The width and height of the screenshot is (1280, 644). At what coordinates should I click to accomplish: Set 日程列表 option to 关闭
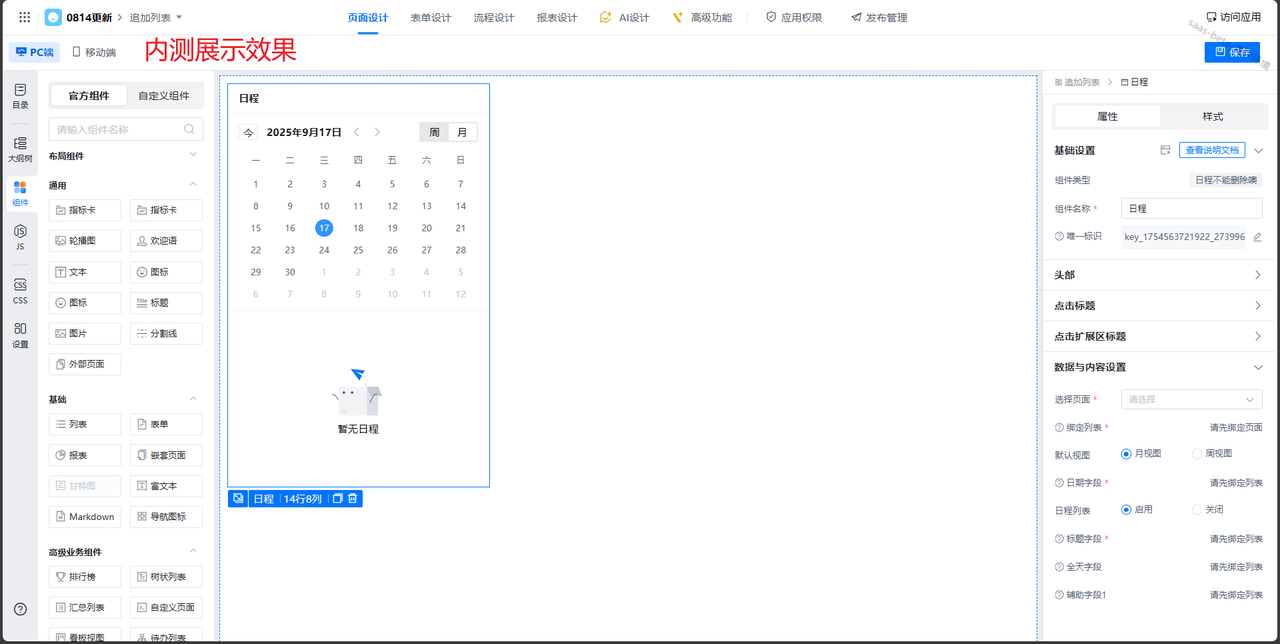click(x=1197, y=509)
